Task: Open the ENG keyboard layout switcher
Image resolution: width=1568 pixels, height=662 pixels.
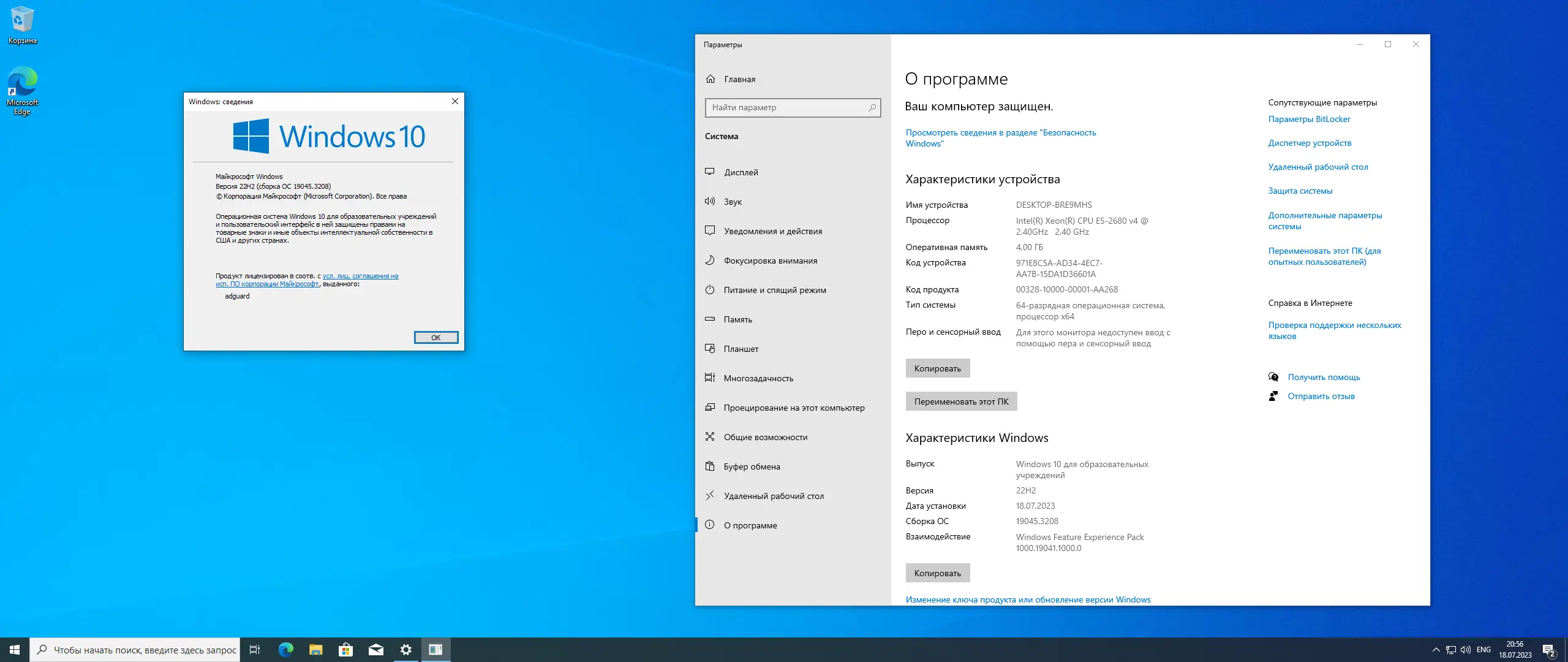Action: 1485,650
